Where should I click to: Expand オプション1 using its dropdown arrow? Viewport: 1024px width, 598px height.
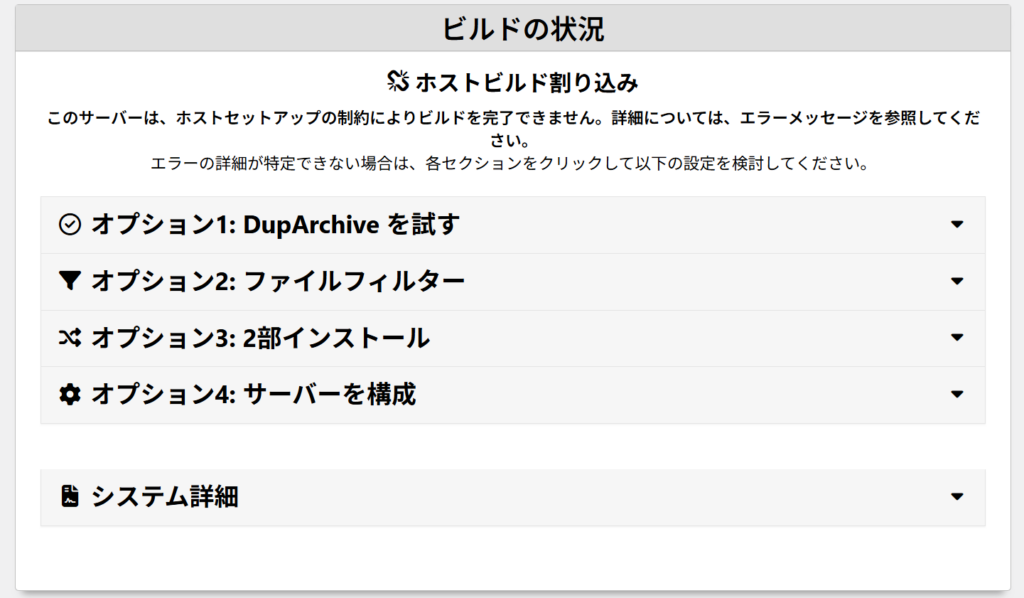(x=957, y=225)
